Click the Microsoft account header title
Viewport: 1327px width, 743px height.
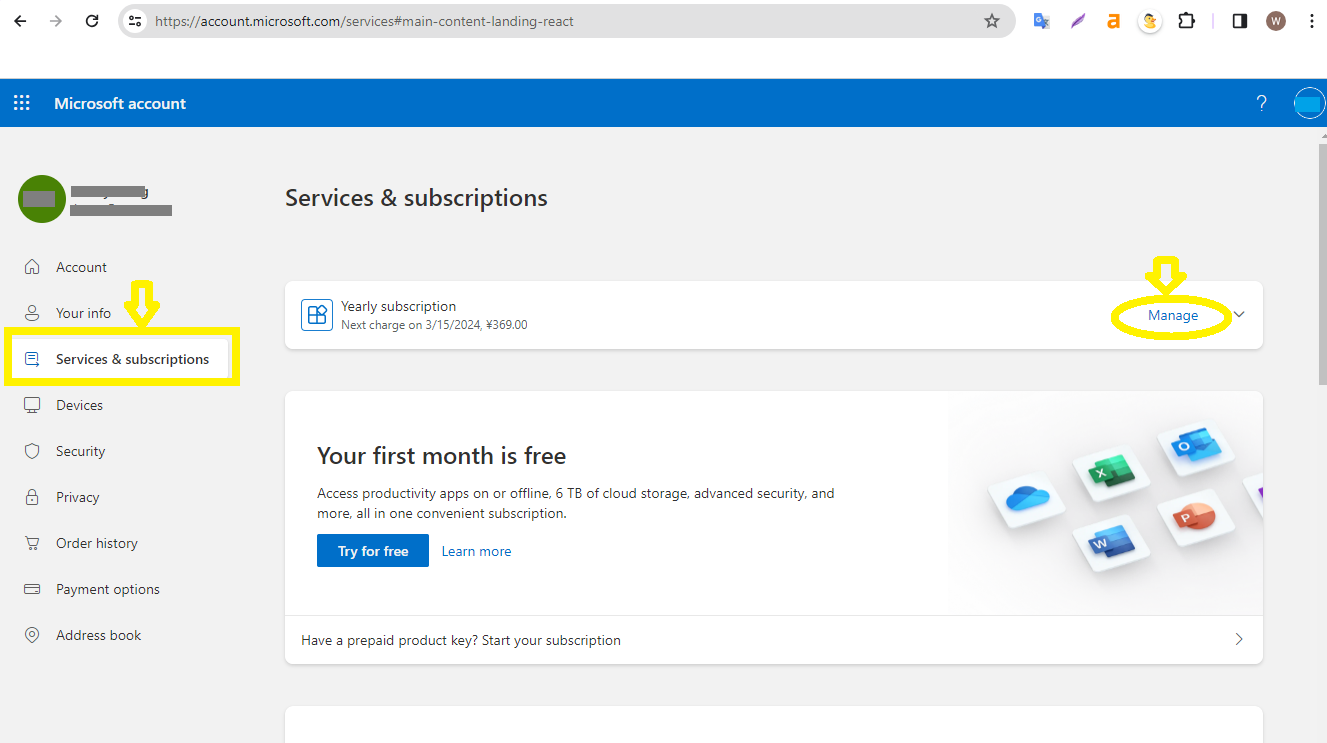tap(120, 103)
